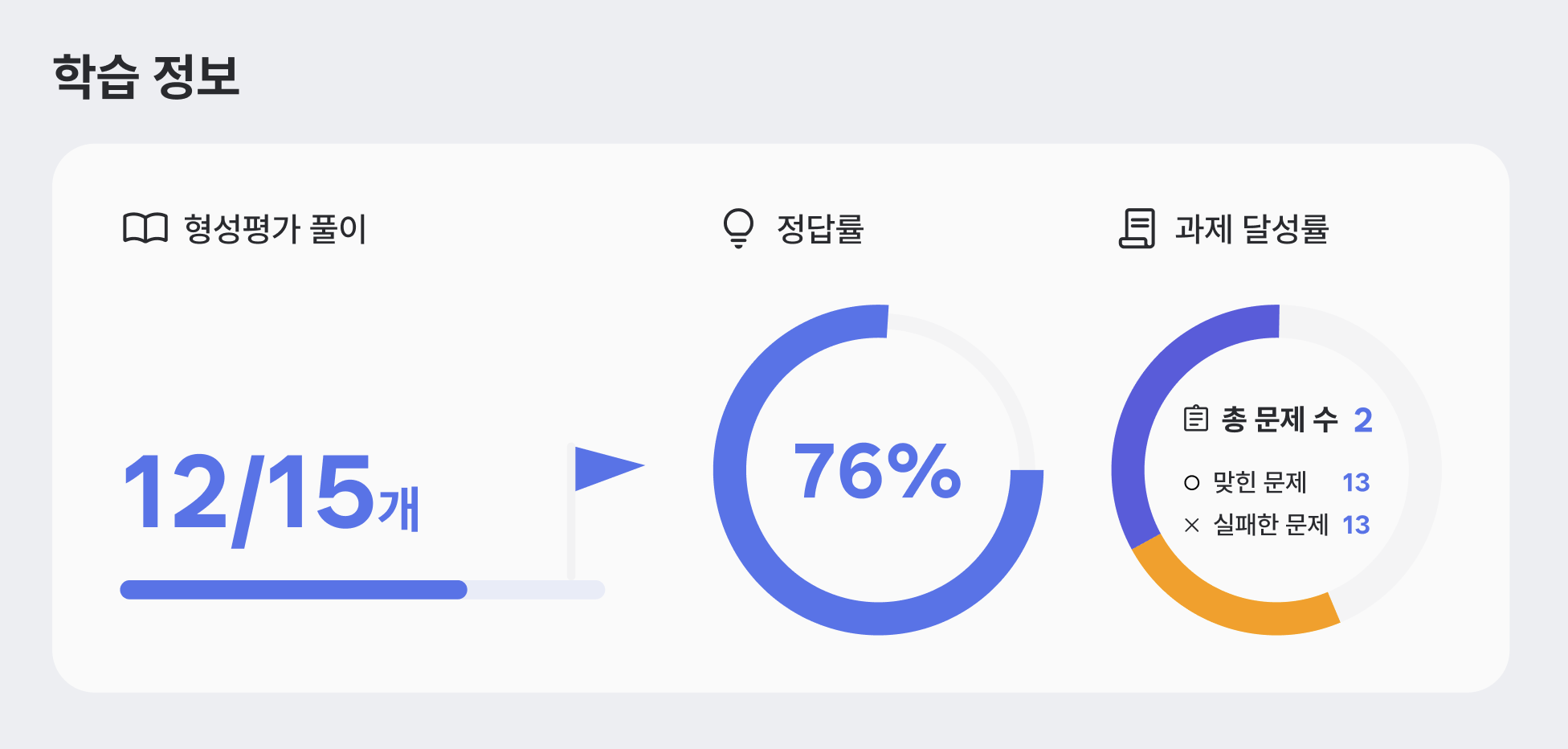Click the X icon beside 실패한 문제
This screenshot has width=1568, height=749.
[x=1191, y=526]
